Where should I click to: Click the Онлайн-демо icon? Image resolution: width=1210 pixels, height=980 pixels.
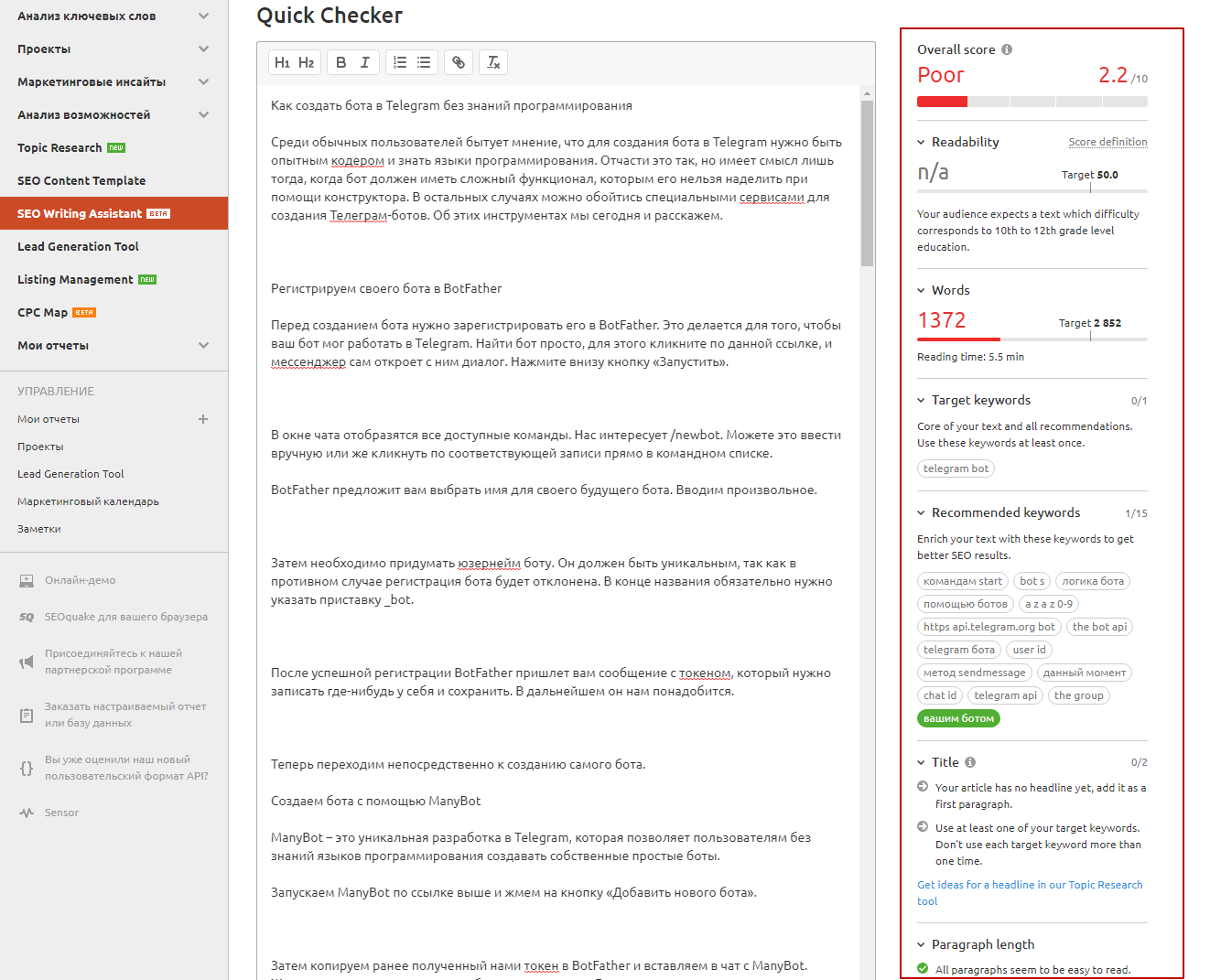27,580
